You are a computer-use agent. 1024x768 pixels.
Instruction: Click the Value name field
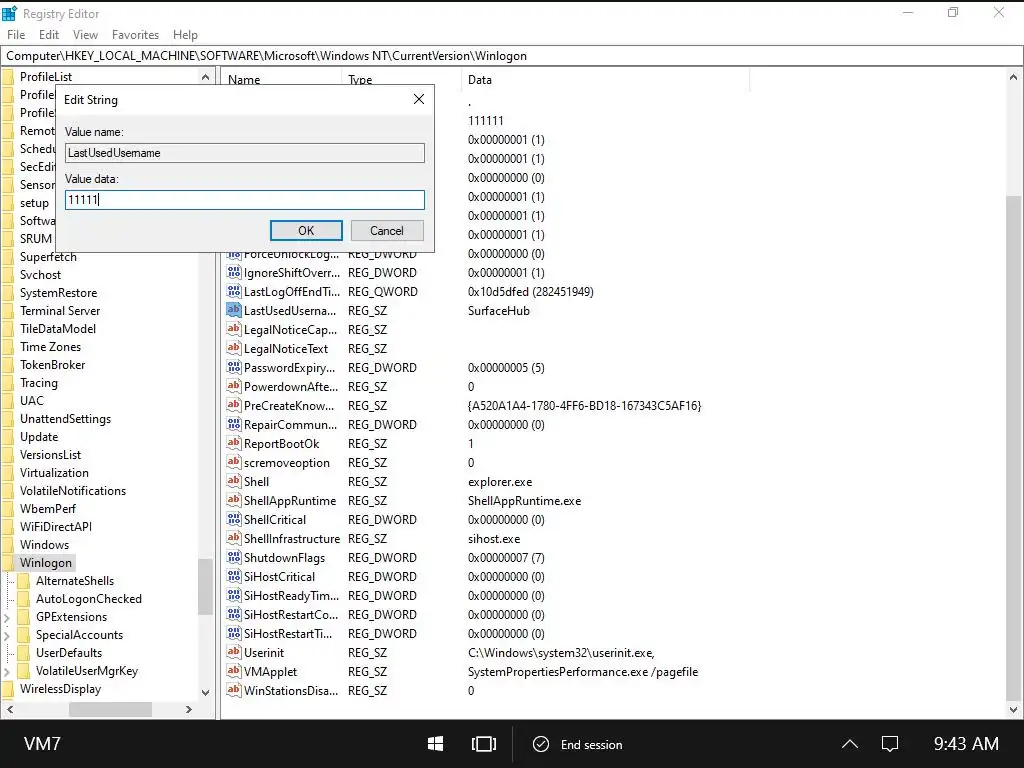[245, 153]
